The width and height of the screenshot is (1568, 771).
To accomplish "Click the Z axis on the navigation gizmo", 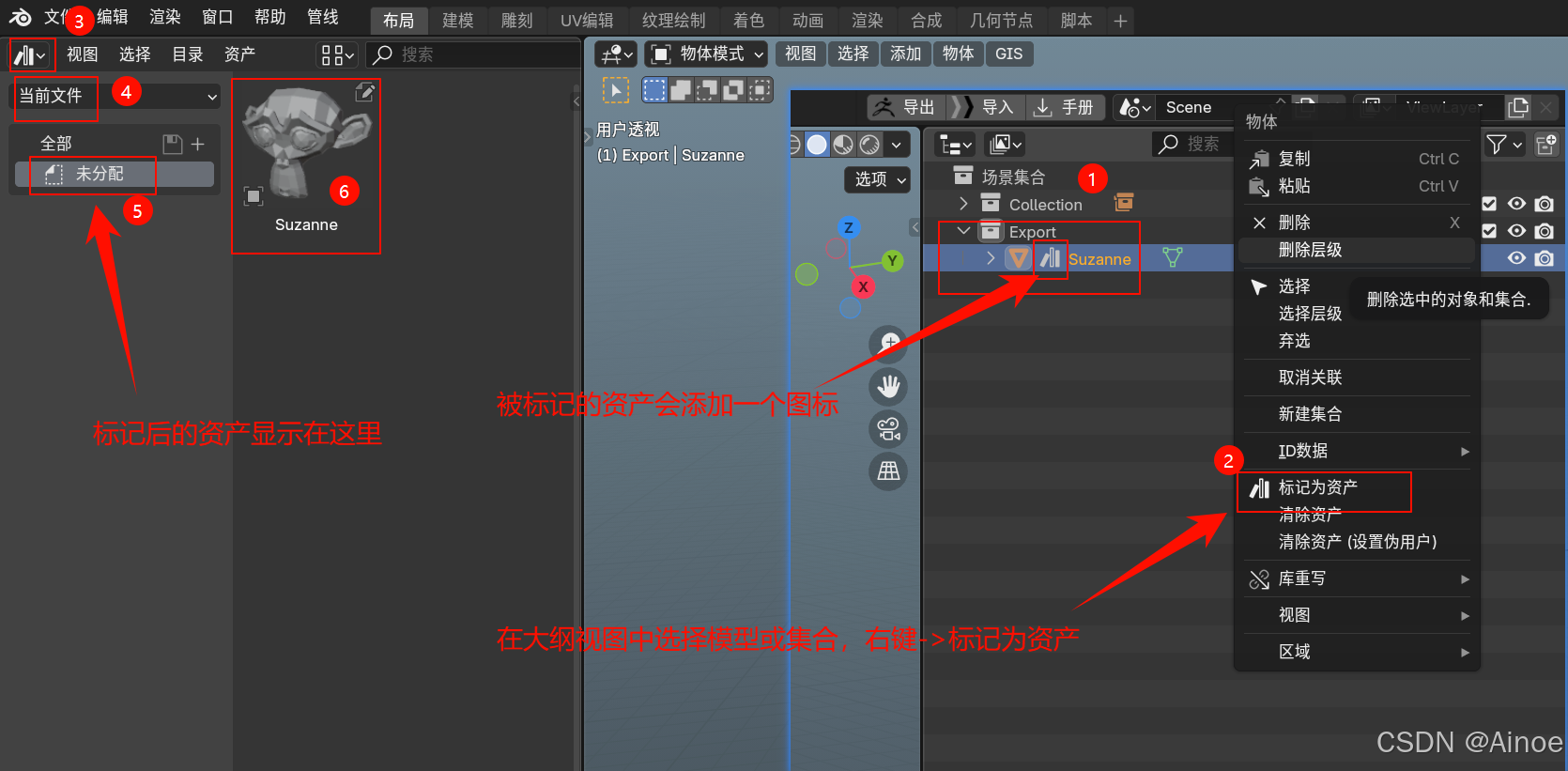I will tap(849, 227).
